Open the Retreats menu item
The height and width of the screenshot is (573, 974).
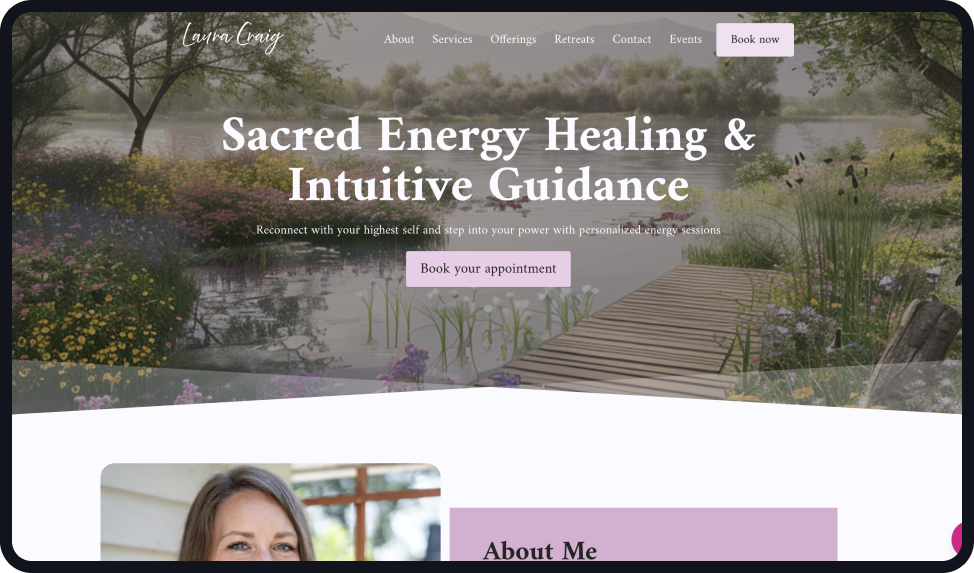pyautogui.click(x=574, y=39)
